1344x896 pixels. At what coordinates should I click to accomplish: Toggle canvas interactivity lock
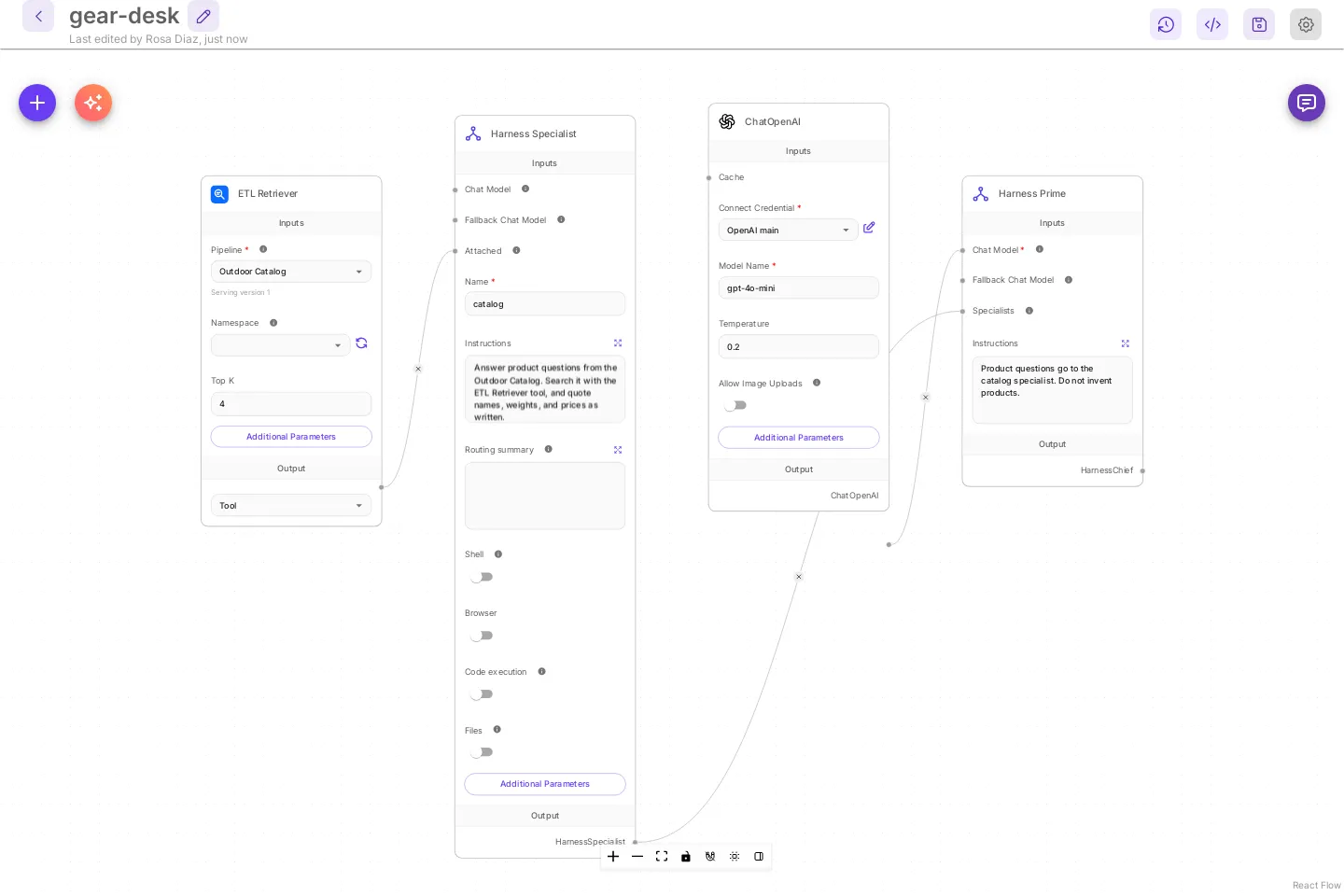686,857
